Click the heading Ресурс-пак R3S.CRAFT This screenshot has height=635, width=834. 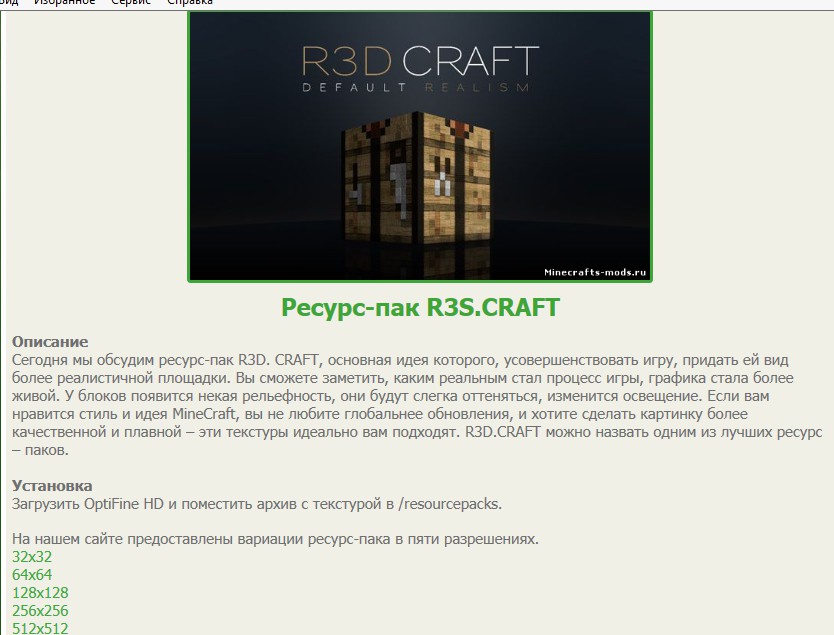[420, 307]
